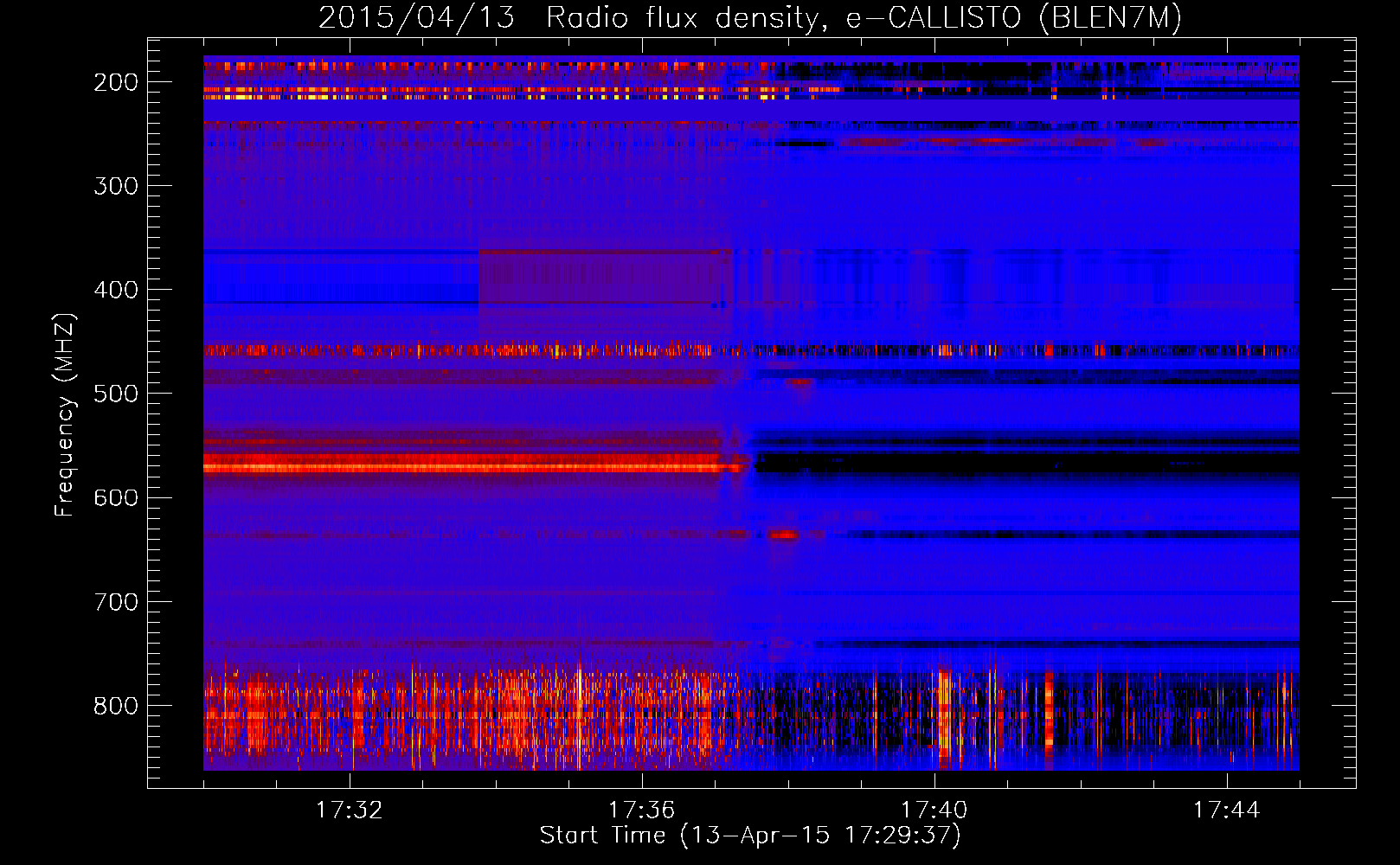This screenshot has width=1400, height=865.
Task: Click the 'Start Time (13-Apr-15 17:29:37)' label
Action: [750, 836]
